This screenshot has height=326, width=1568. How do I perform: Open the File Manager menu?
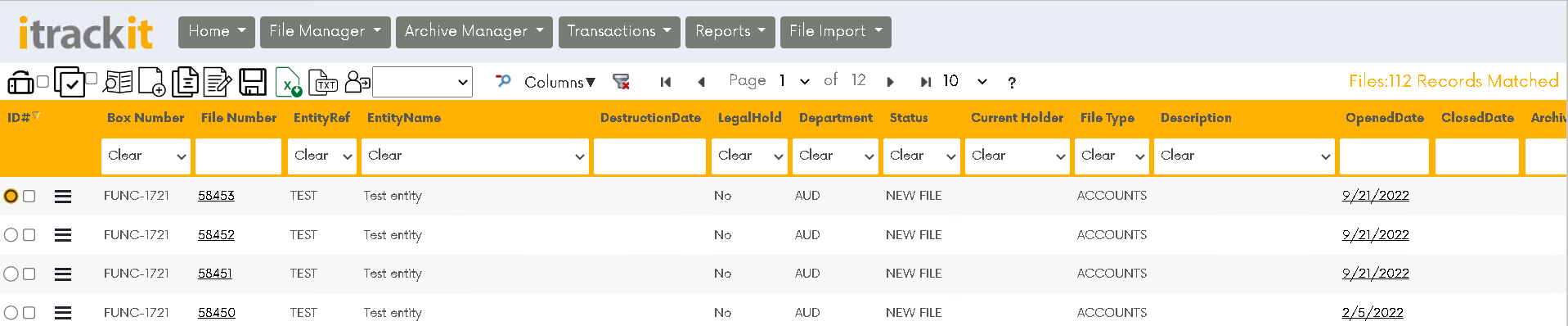(326, 32)
